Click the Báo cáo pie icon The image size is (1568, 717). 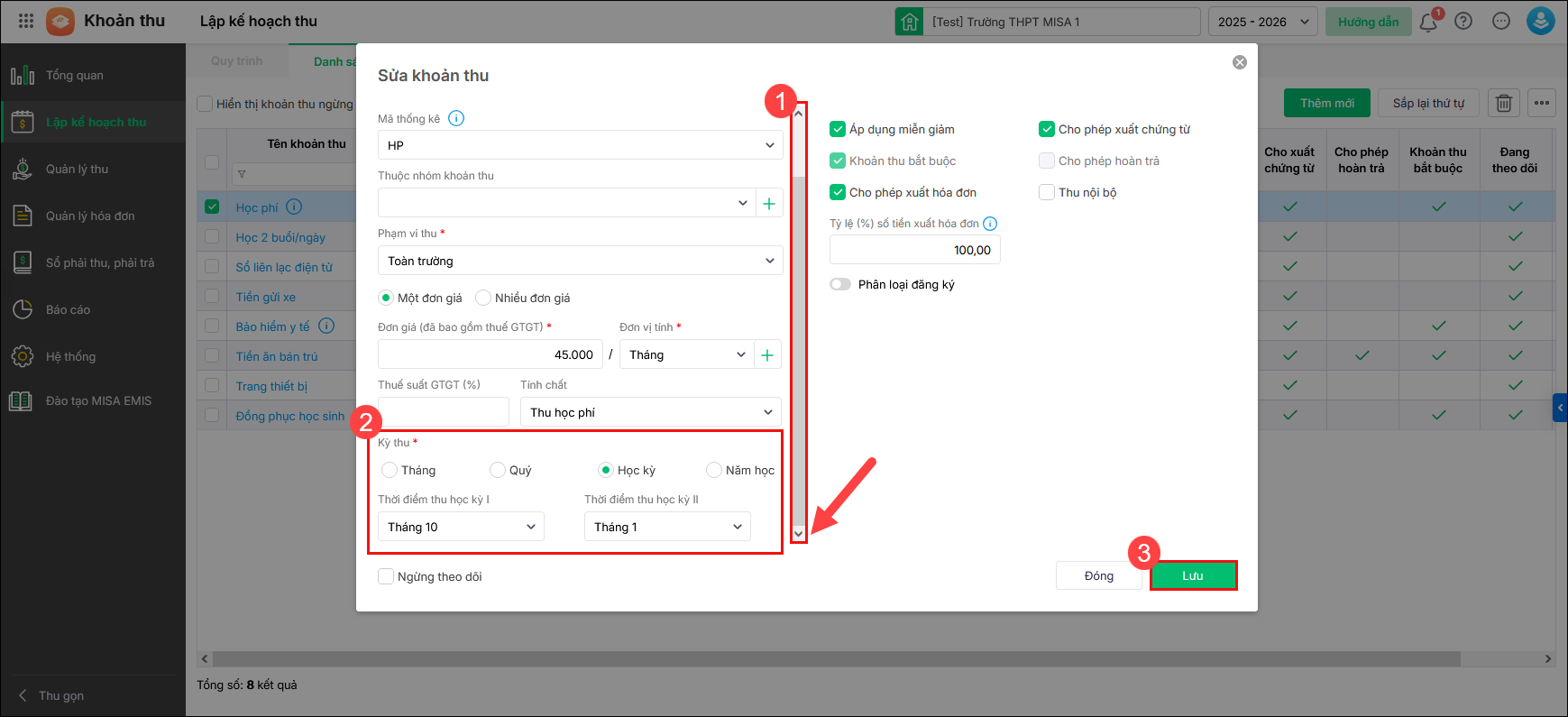23,309
